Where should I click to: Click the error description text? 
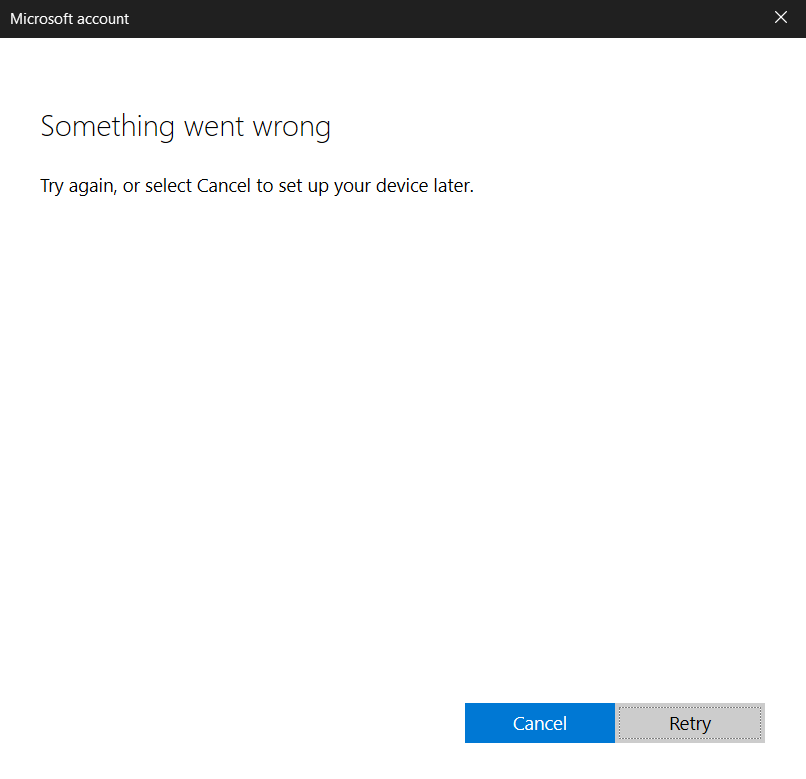coord(256,186)
